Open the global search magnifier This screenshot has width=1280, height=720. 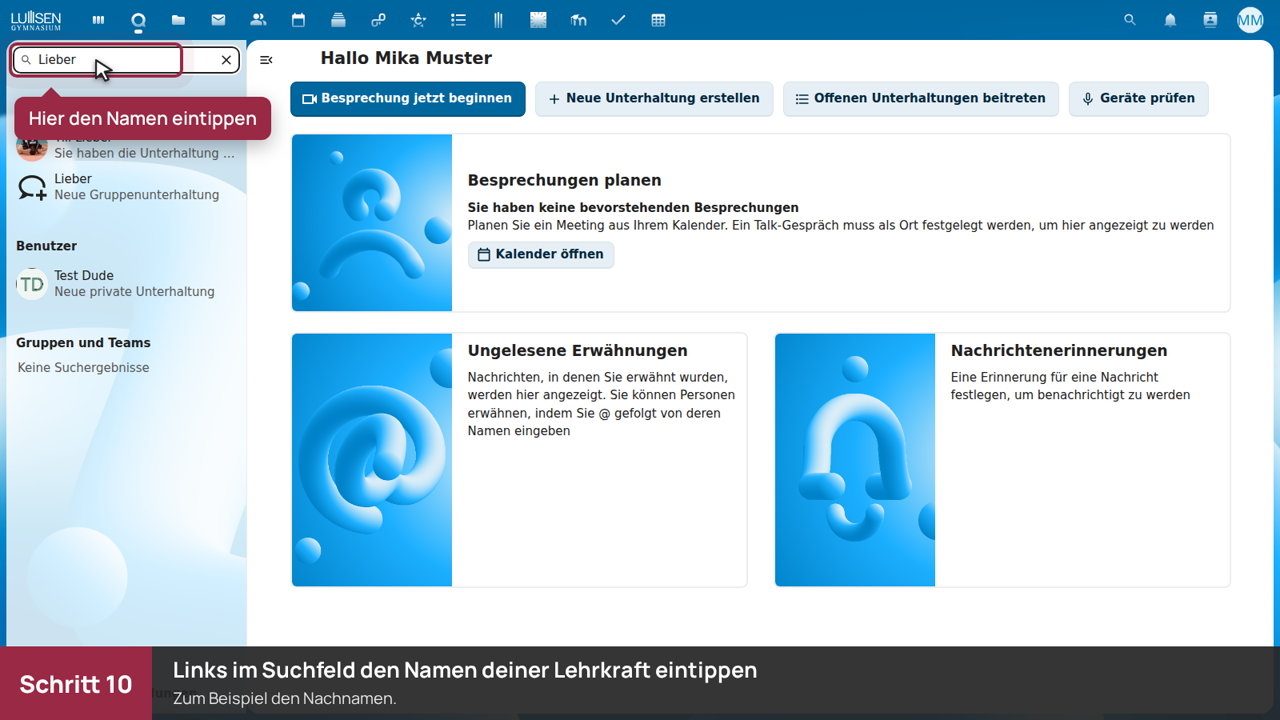(x=1130, y=20)
